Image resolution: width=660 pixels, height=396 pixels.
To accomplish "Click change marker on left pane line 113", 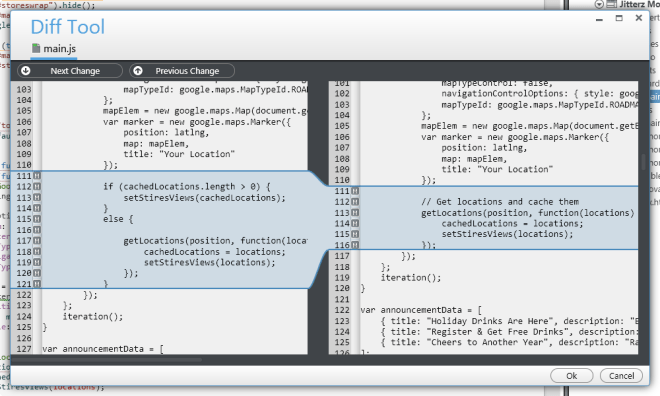I will pos(37,197).
